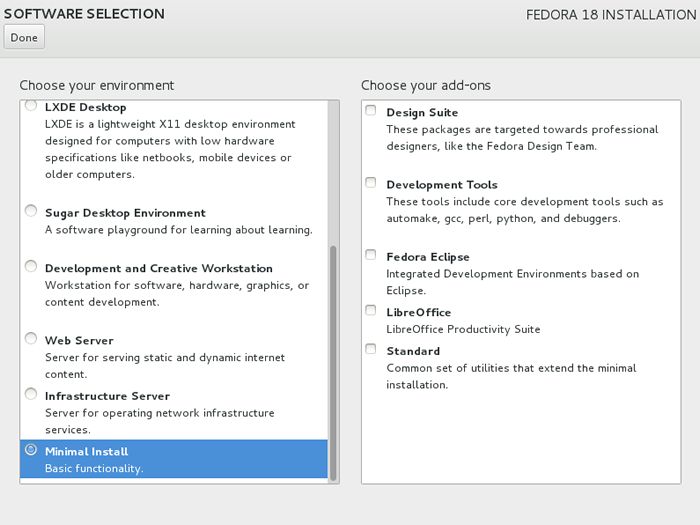
Task: Select the Web Server radio button
Action: point(31,338)
